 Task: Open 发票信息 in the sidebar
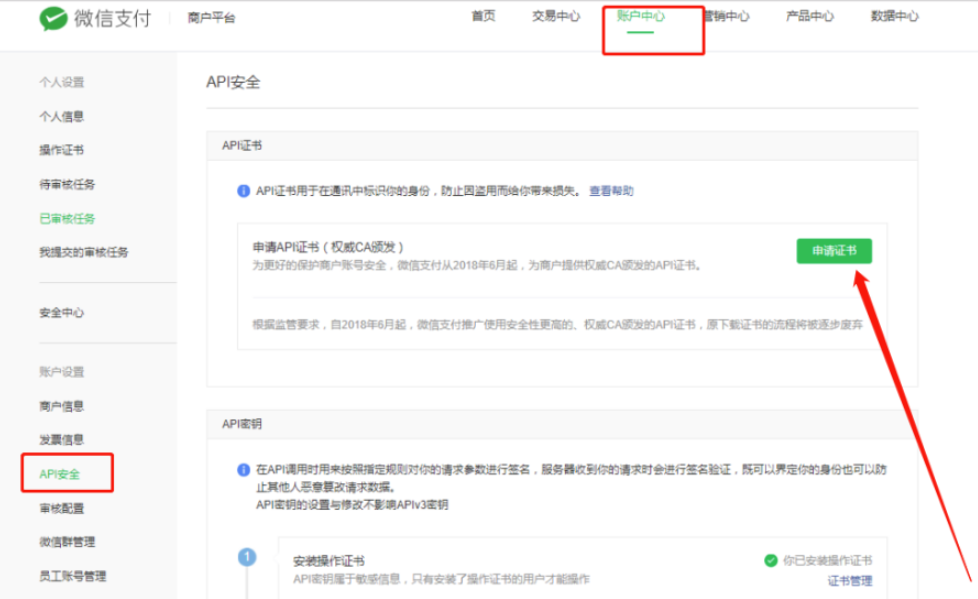[61, 440]
